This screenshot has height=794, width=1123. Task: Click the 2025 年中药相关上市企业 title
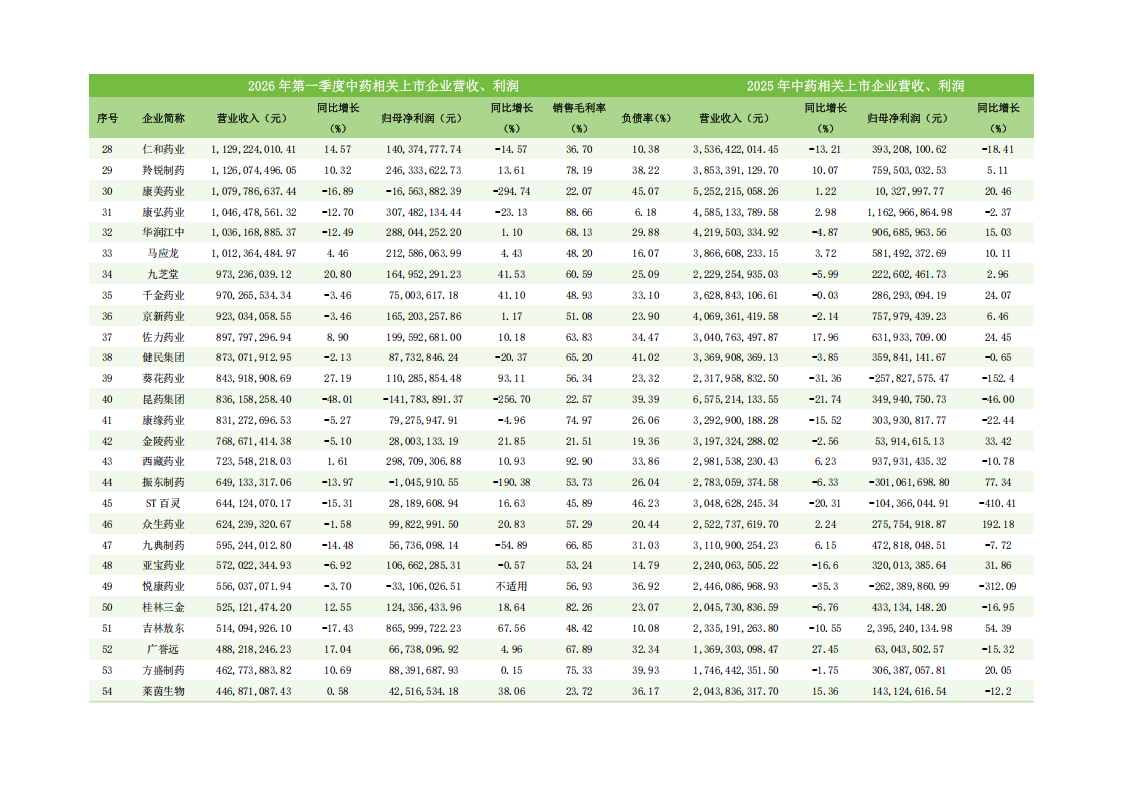[855, 86]
